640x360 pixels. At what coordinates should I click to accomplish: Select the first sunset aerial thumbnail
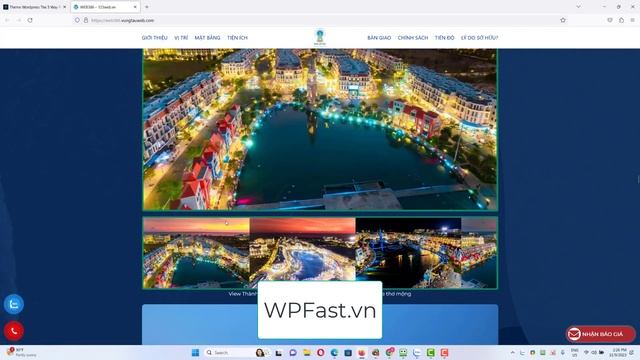click(x=196, y=253)
